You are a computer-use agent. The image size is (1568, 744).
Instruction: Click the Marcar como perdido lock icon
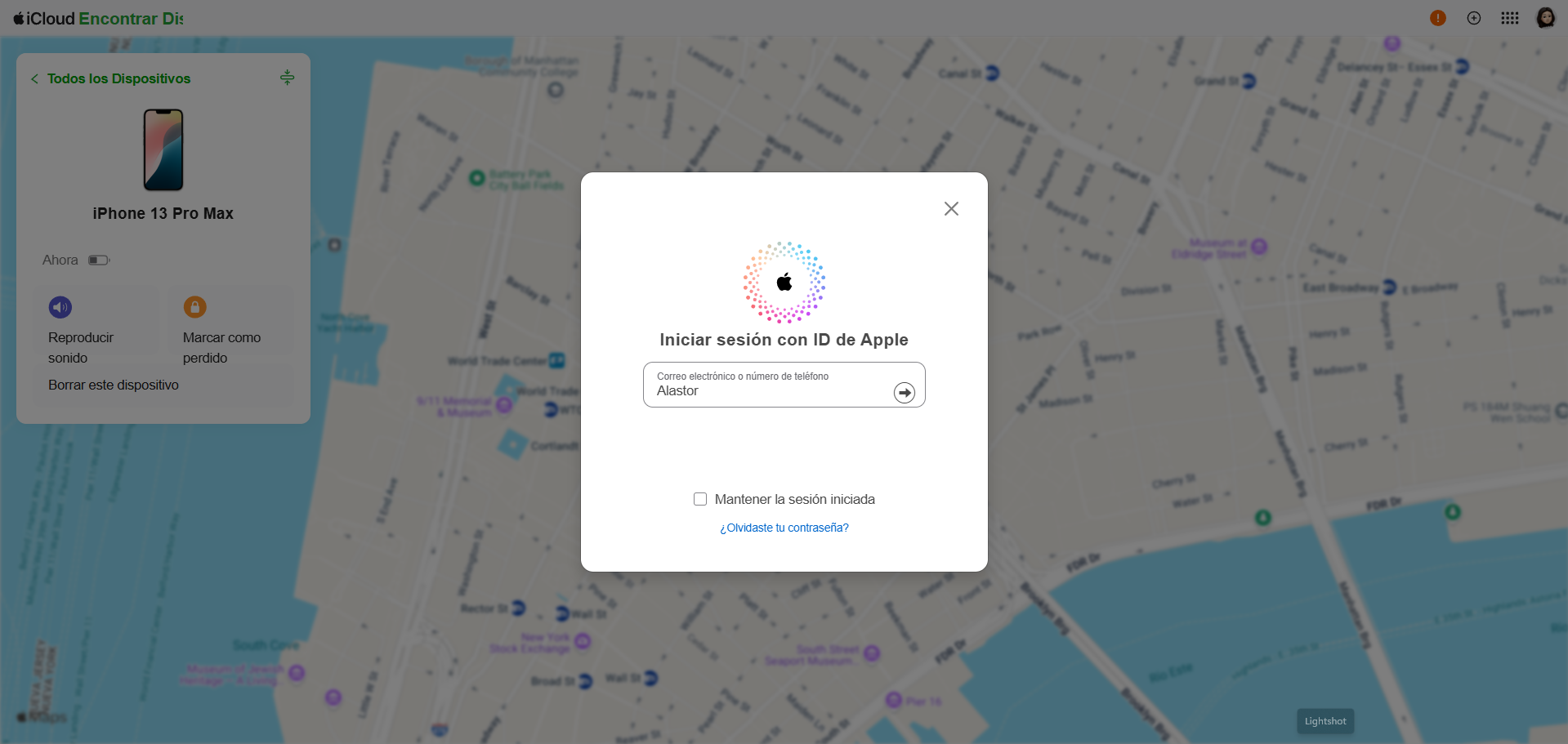coord(194,307)
